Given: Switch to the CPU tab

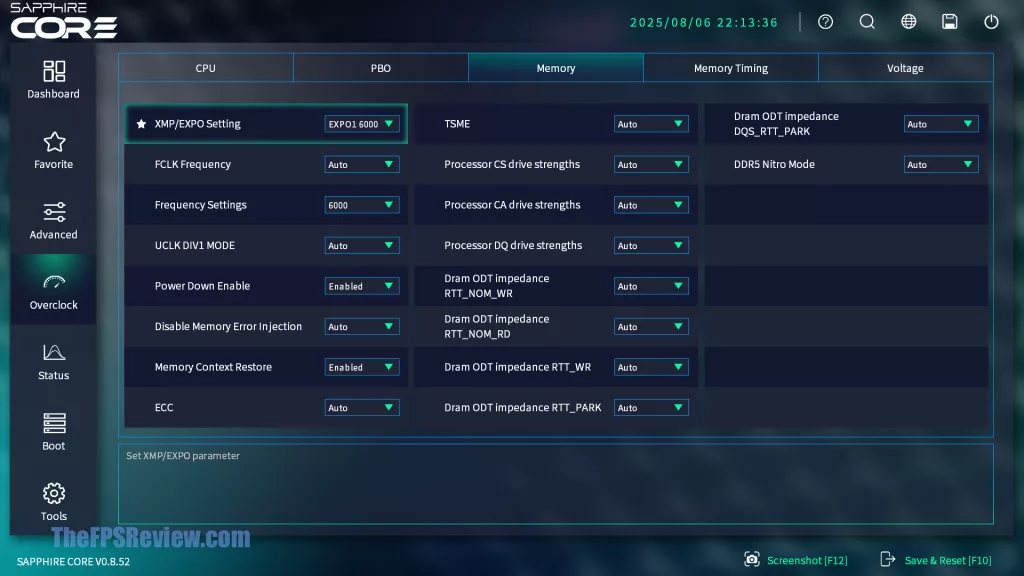Looking at the screenshot, I should (x=206, y=68).
